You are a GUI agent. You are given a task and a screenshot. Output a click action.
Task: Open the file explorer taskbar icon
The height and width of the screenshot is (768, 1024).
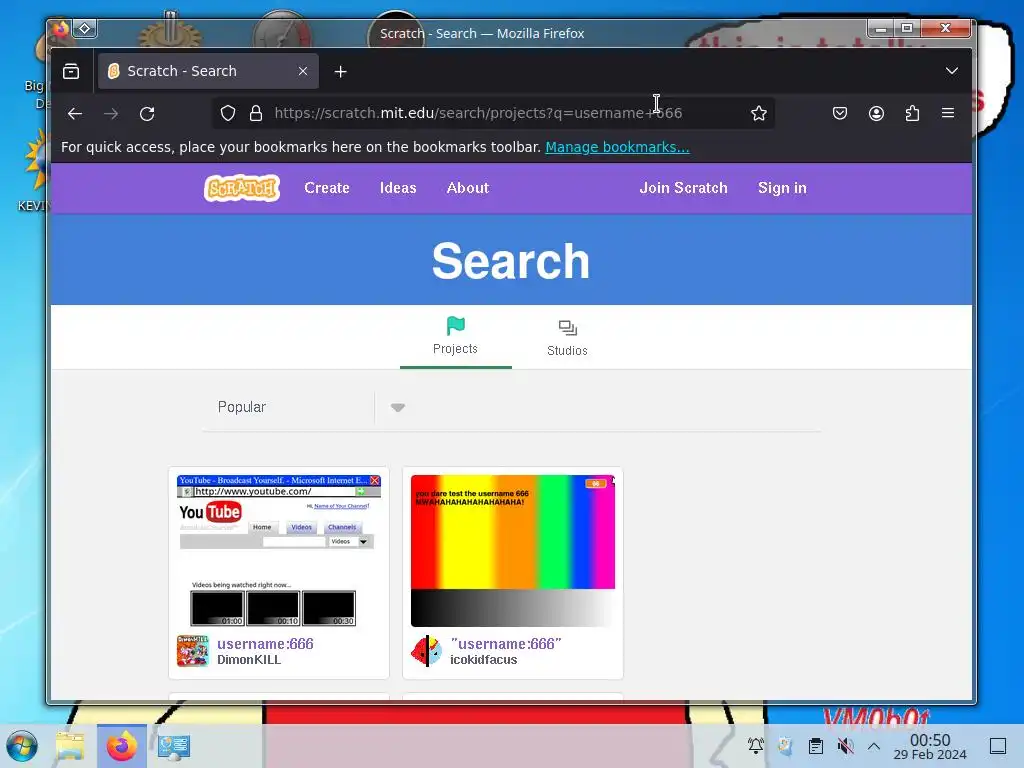point(70,746)
